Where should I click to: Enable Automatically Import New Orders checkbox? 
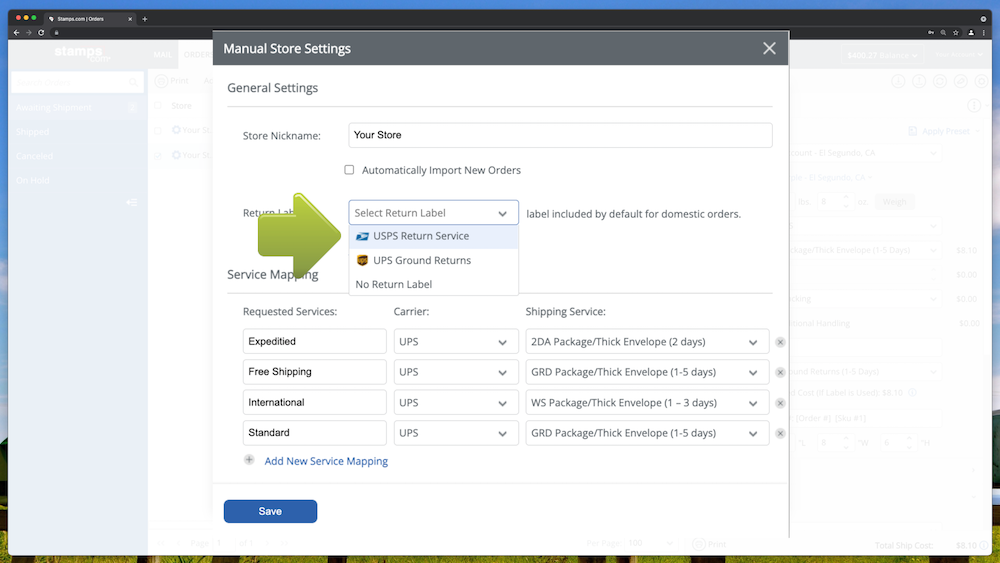349,170
